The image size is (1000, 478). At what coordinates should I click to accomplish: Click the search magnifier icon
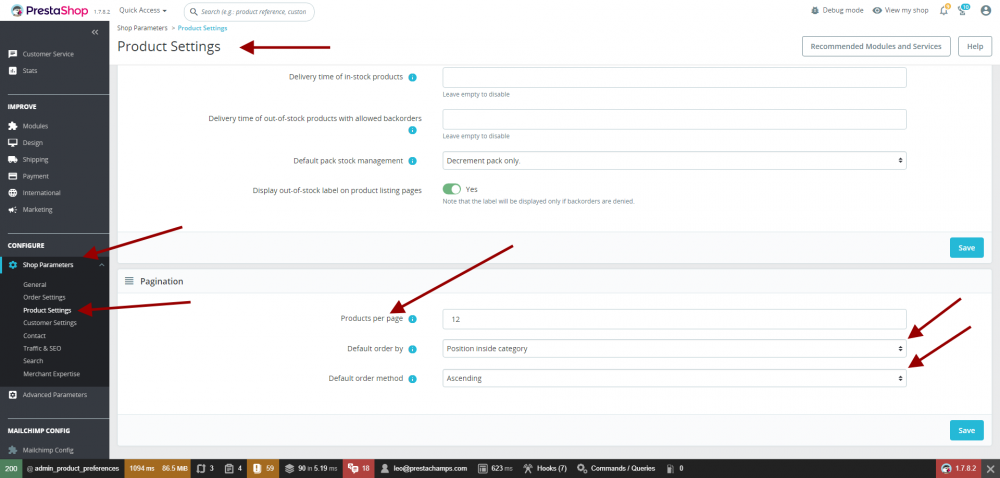point(193,11)
